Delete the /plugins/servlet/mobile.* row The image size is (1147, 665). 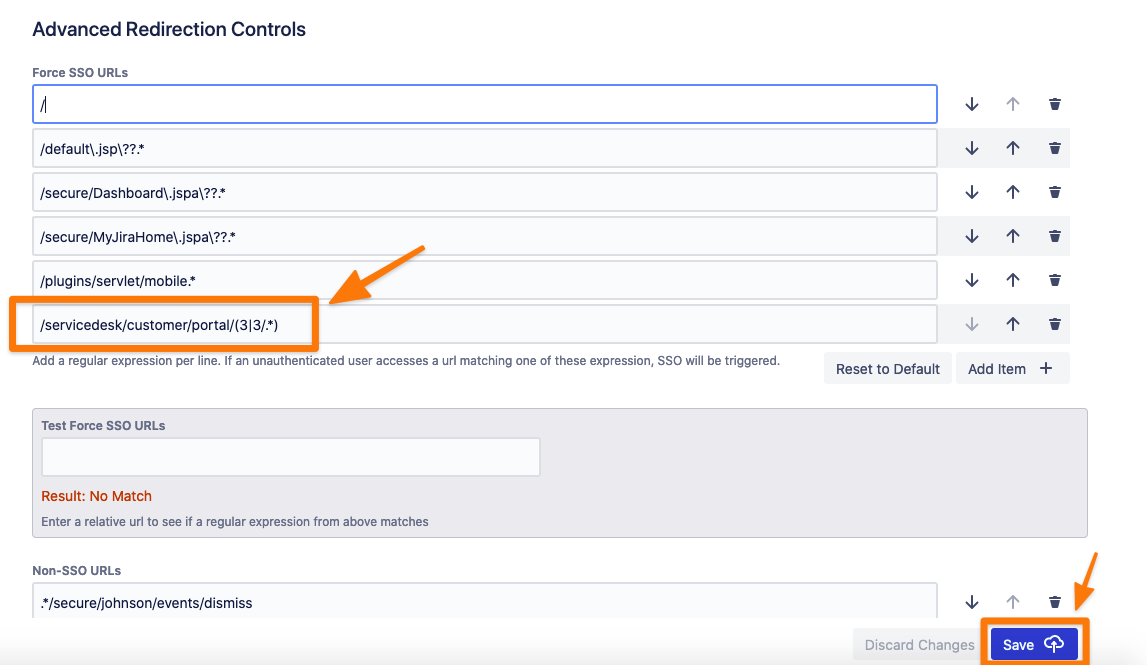click(1054, 280)
